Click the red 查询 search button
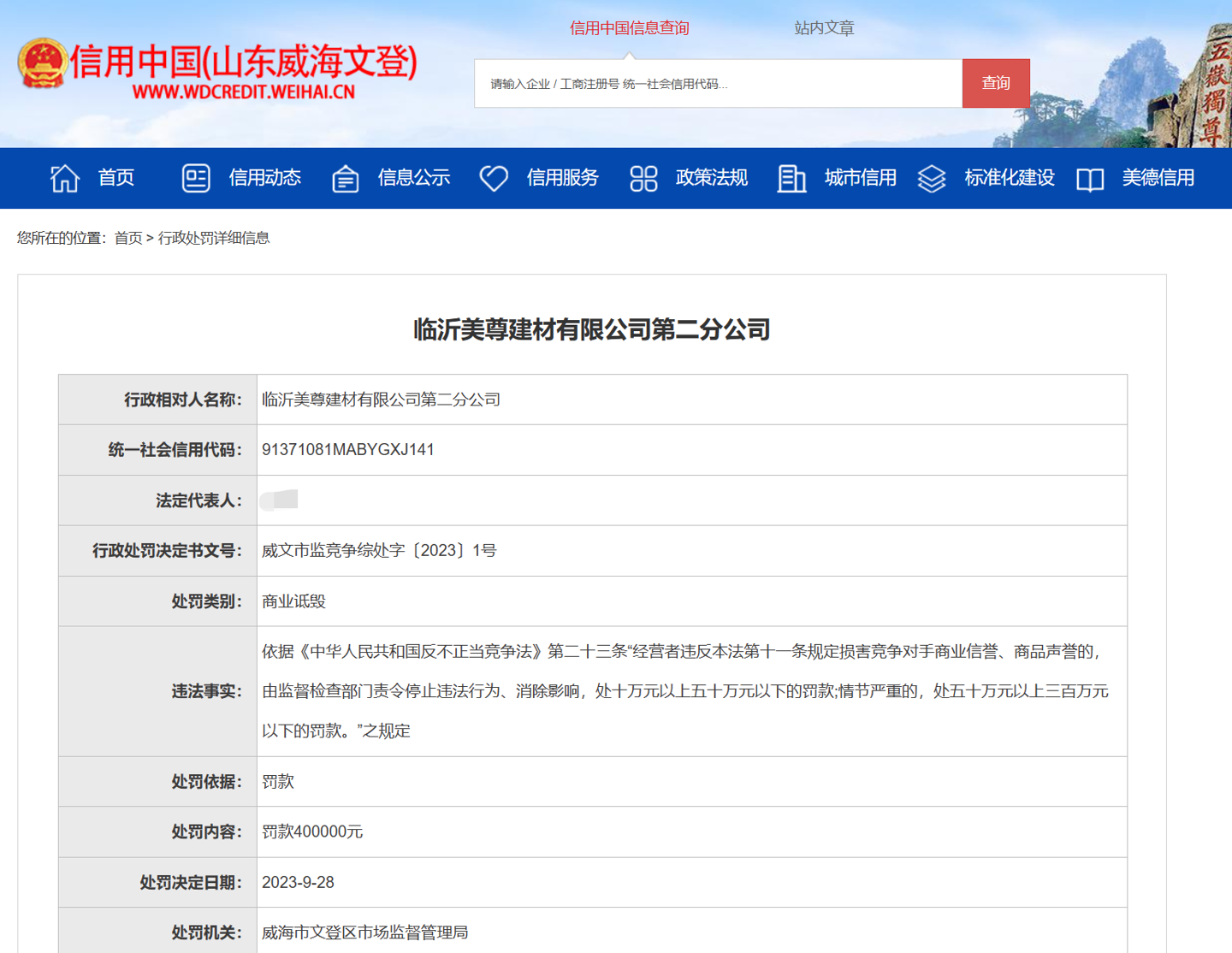Screen dimensions: 1232x953 click(995, 83)
